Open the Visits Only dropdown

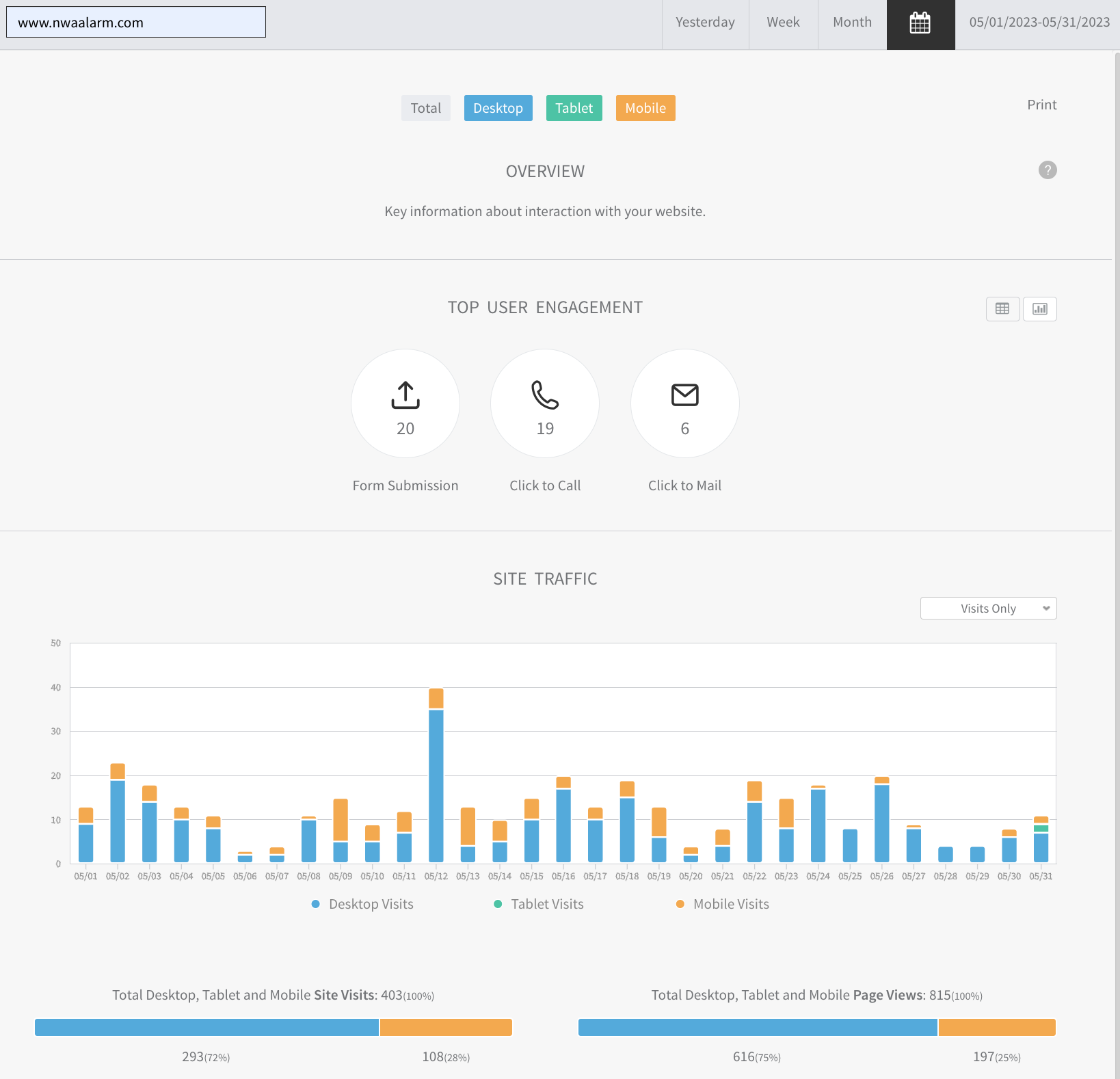click(x=988, y=609)
